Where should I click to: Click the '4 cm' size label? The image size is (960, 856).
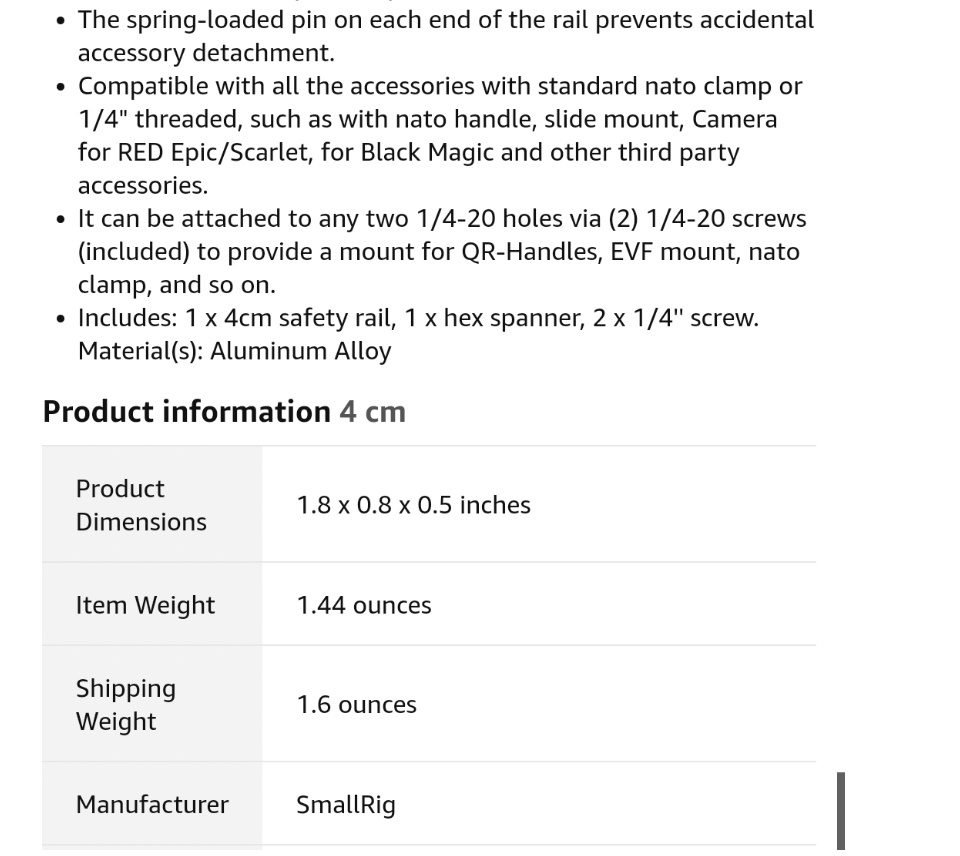pyautogui.click(x=372, y=412)
